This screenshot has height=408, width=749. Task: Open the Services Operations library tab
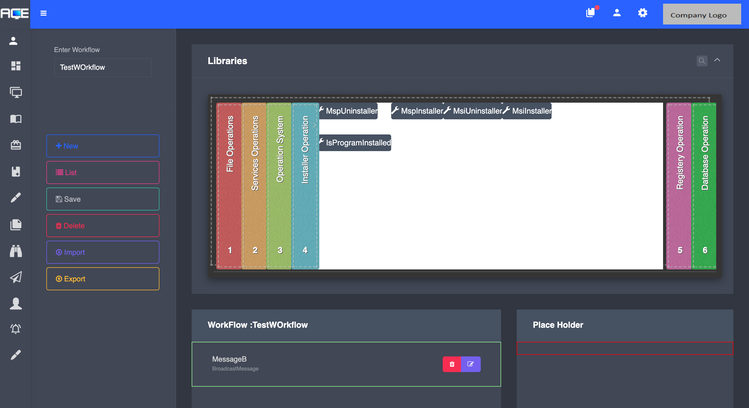[254, 185]
